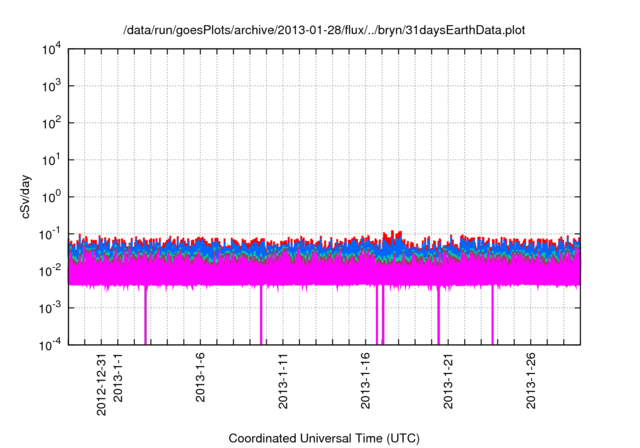Image resolution: width=640 pixels, height=448 pixels.
Task: Click the 10^3 y-axis tick label
Action: (x=52, y=86)
